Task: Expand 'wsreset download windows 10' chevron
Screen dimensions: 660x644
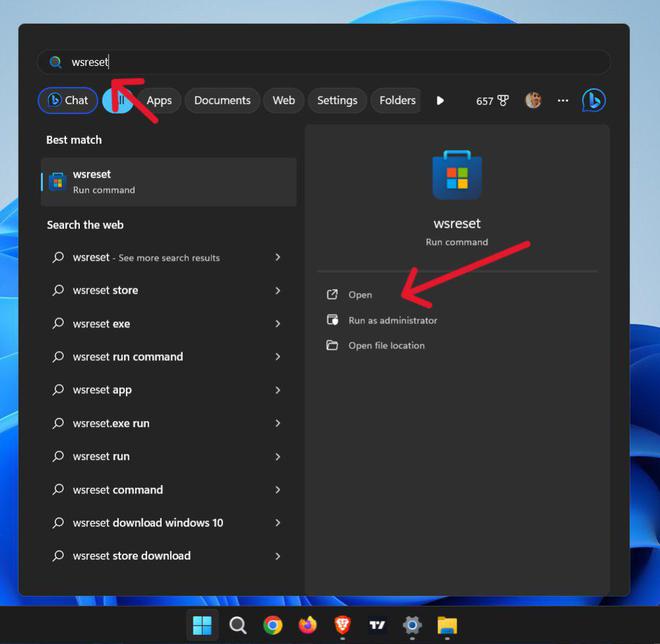Action: pos(277,522)
